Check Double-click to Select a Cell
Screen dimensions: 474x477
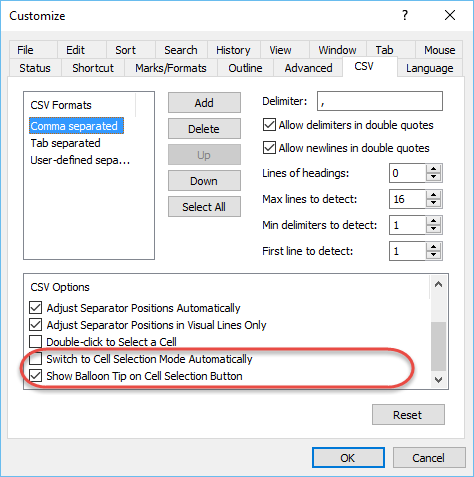click(x=35, y=342)
